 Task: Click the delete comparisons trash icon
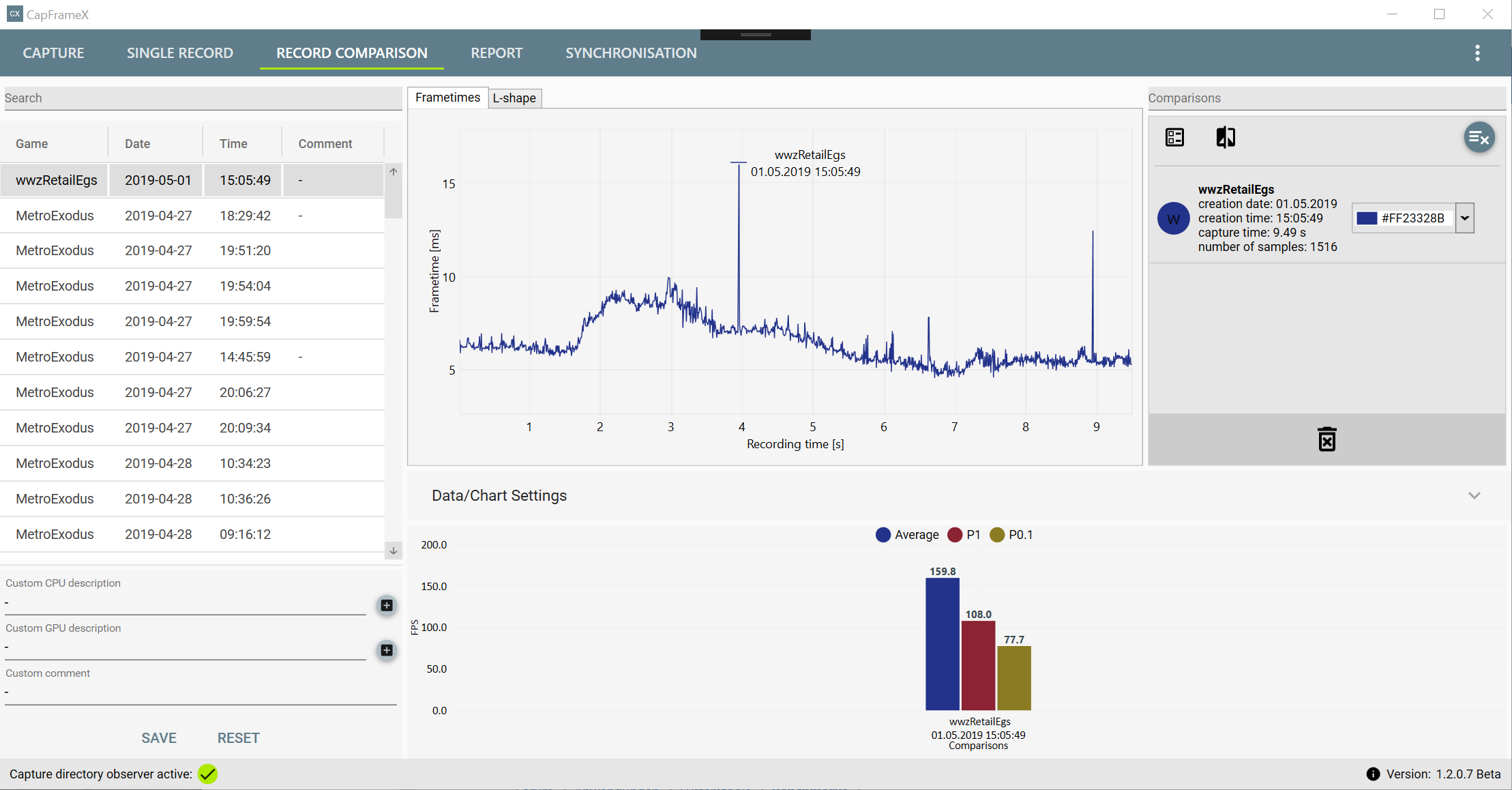point(1326,439)
